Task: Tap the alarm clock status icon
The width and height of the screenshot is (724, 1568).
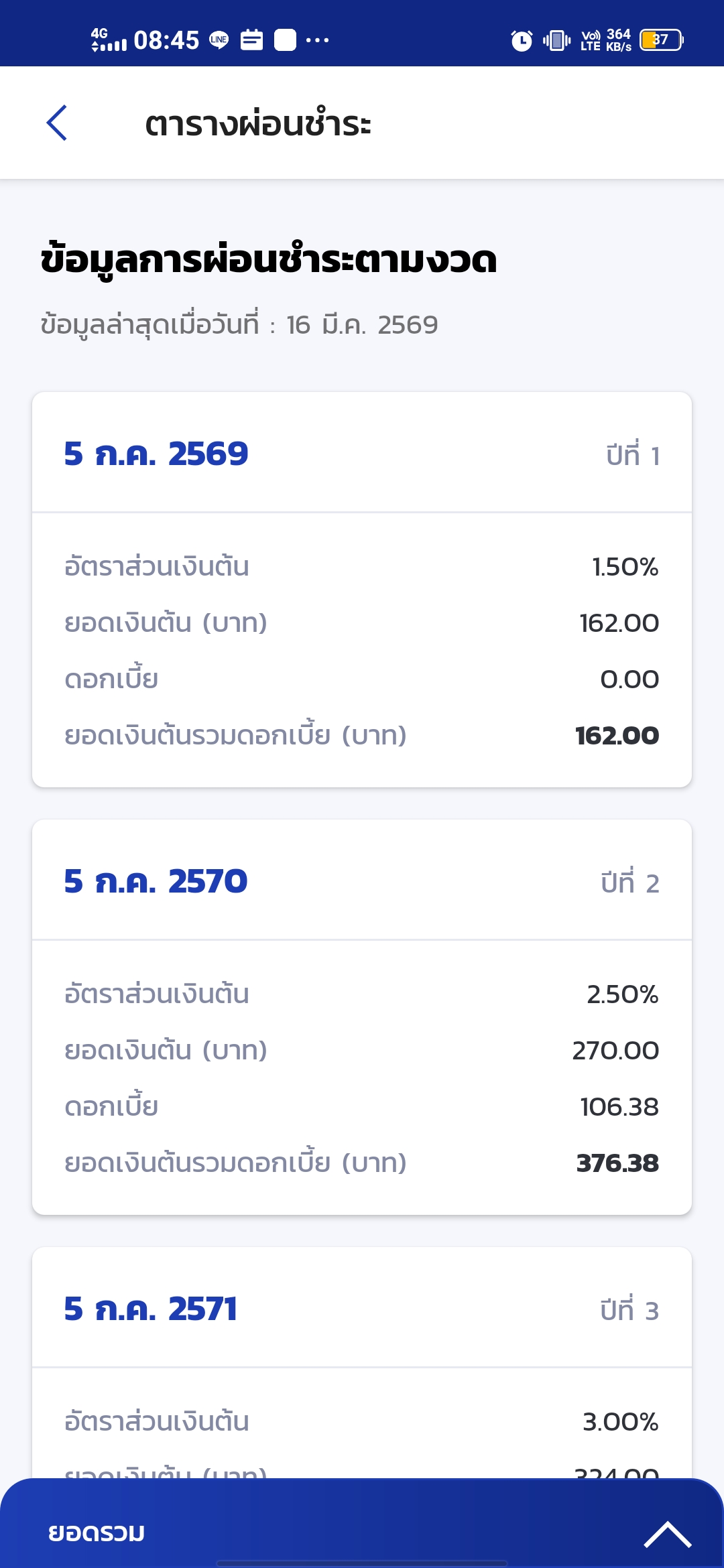Action: click(x=522, y=41)
